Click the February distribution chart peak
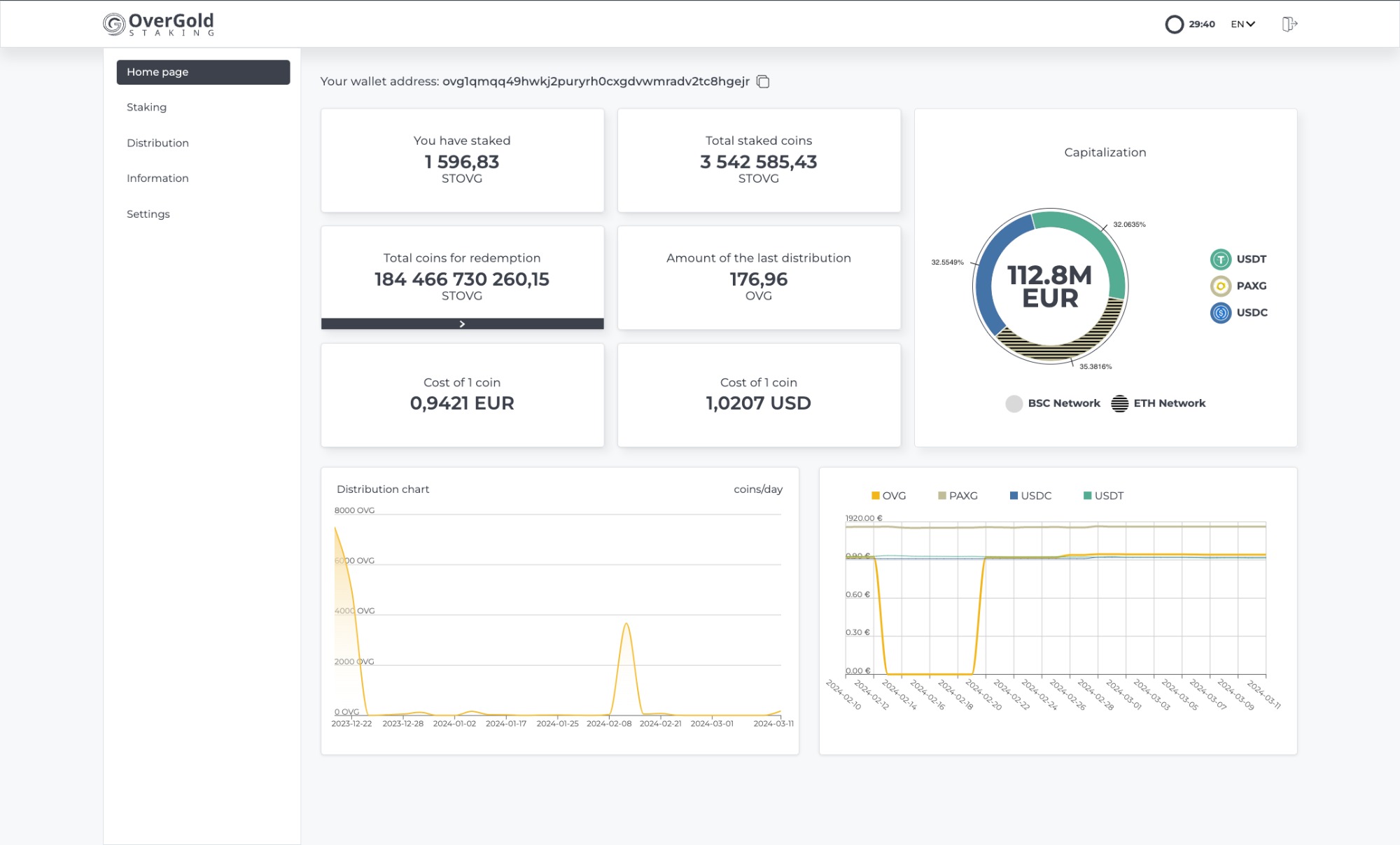 pos(626,624)
